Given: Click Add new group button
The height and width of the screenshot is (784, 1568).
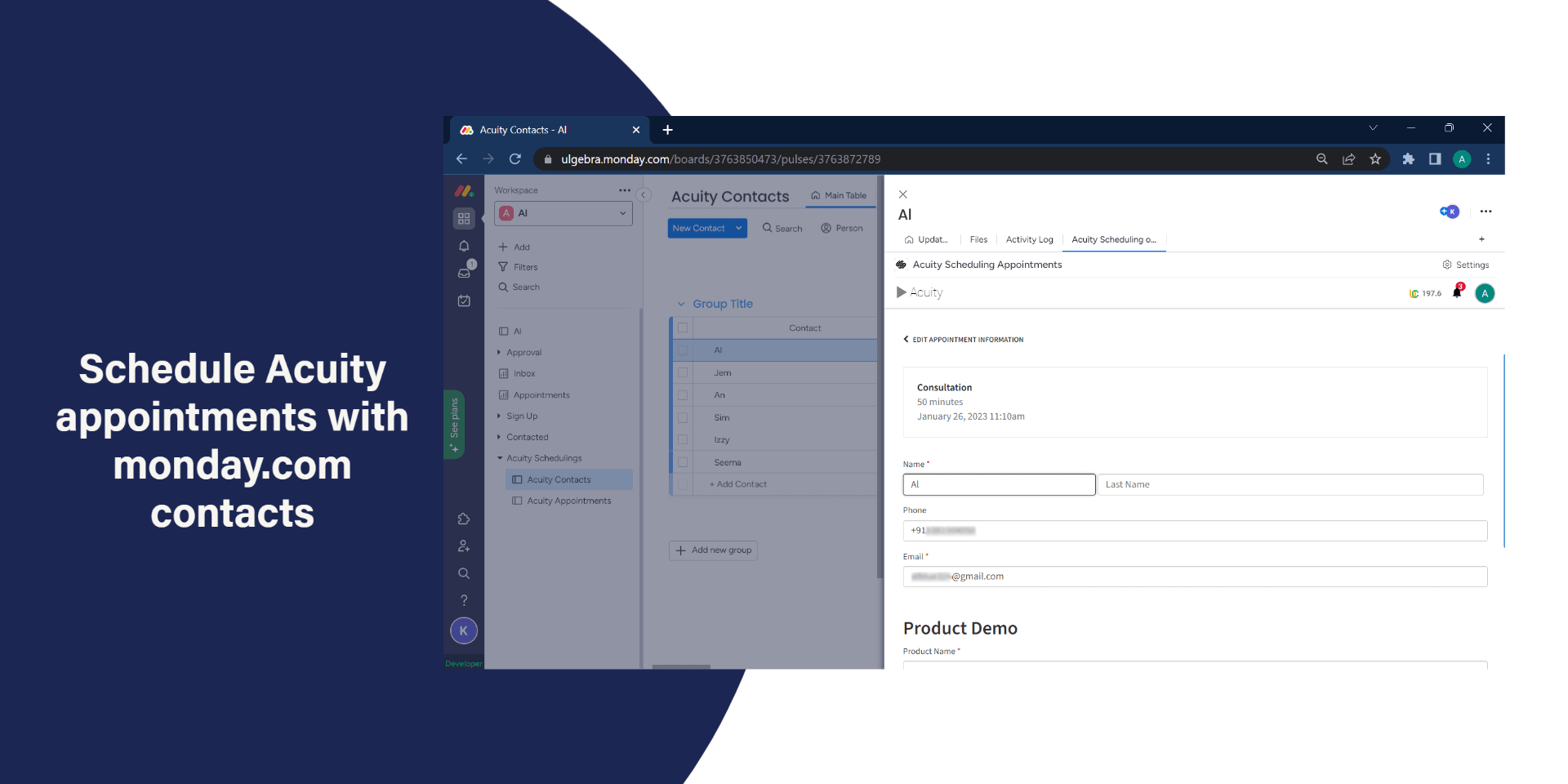Looking at the screenshot, I should click(713, 550).
